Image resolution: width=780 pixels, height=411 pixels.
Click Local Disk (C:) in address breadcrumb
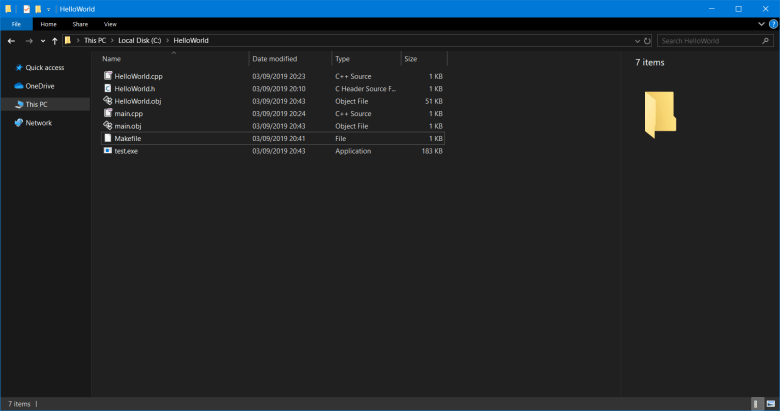tap(140, 40)
